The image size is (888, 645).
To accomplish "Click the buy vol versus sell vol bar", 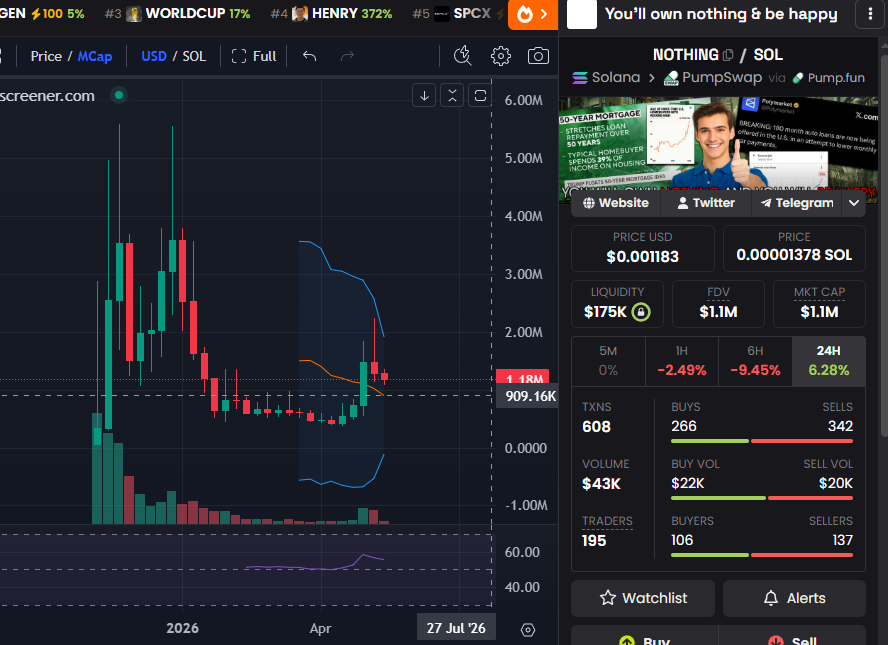I will [x=762, y=498].
